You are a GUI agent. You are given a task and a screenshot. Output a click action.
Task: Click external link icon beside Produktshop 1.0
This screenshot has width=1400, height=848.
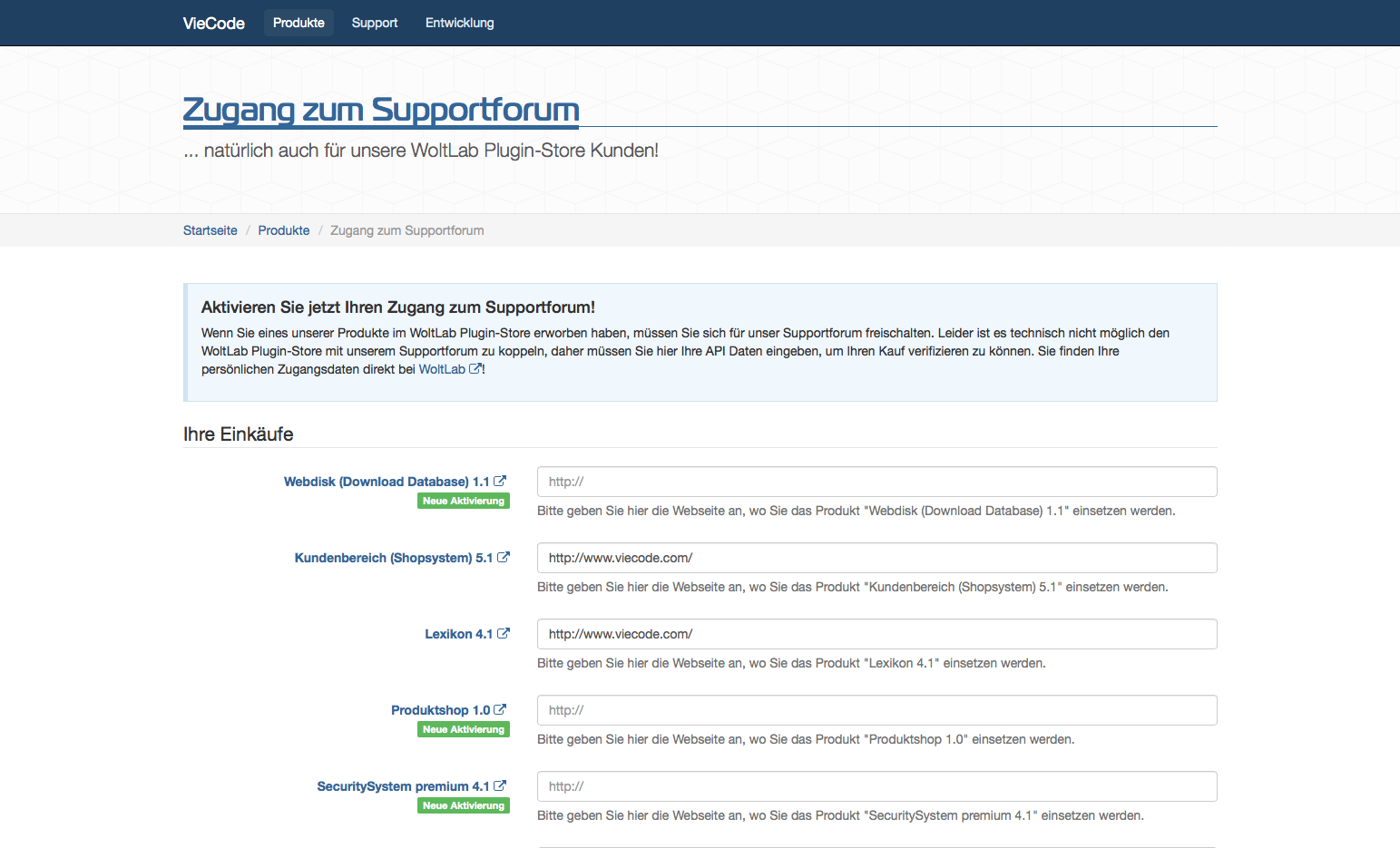pyautogui.click(x=500, y=710)
